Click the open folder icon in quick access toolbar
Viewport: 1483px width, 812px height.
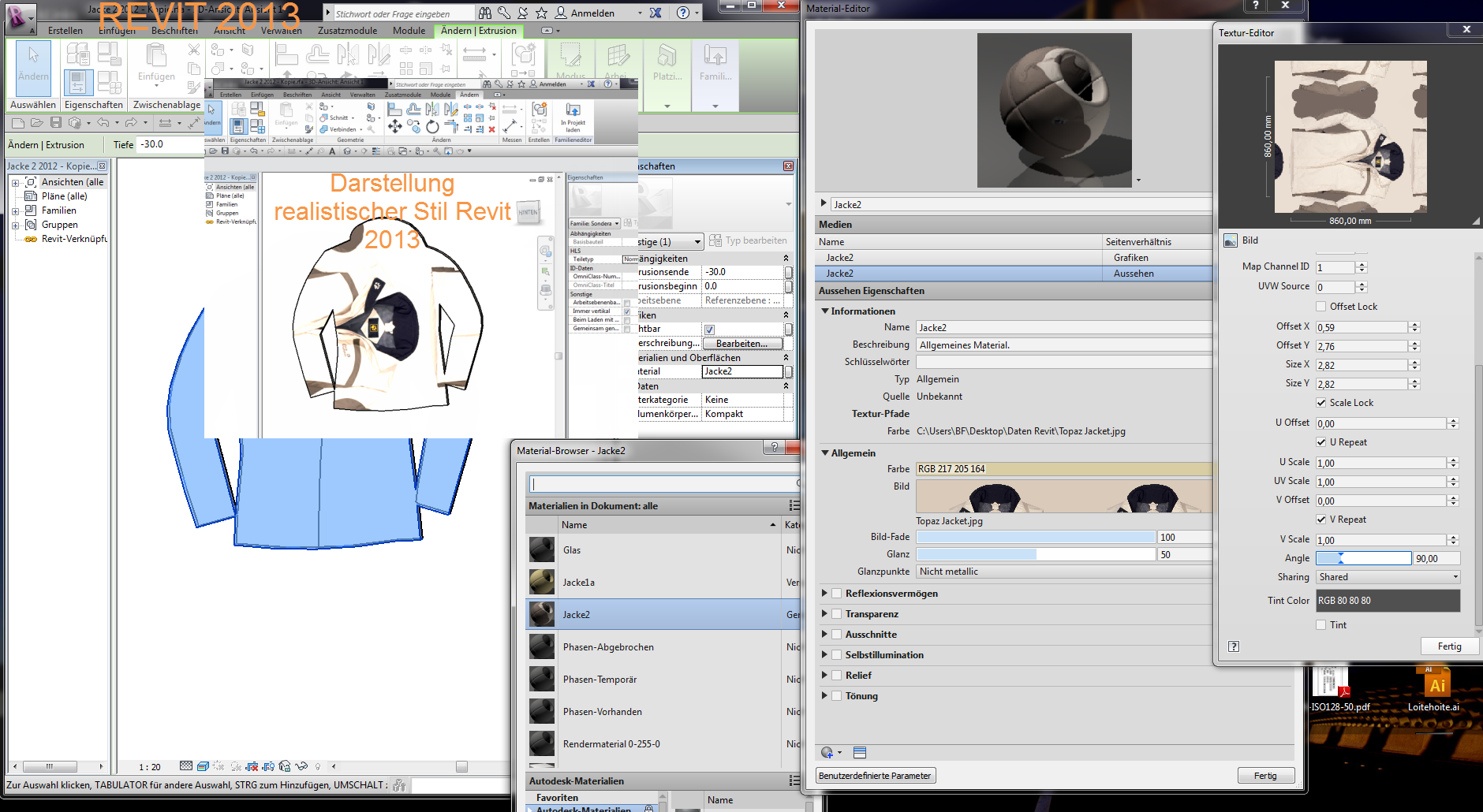pyautogui.click(x=36, y=122)
